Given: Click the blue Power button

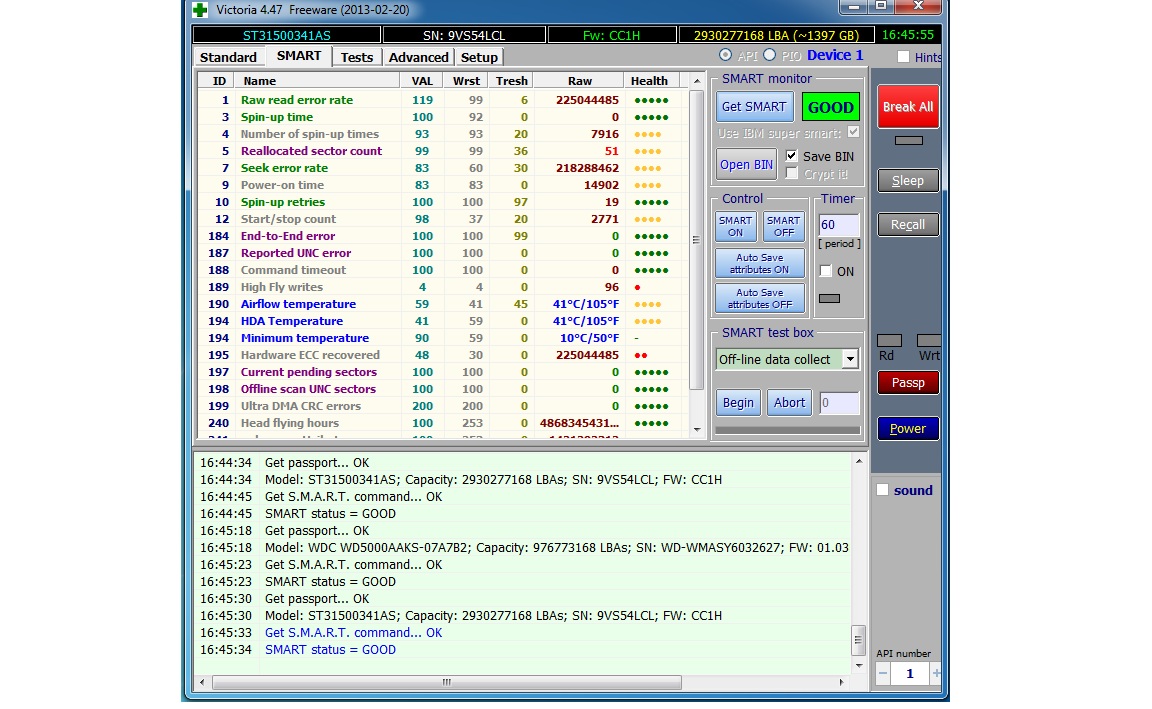Looking at the screenshot, I should coord(908,428).
